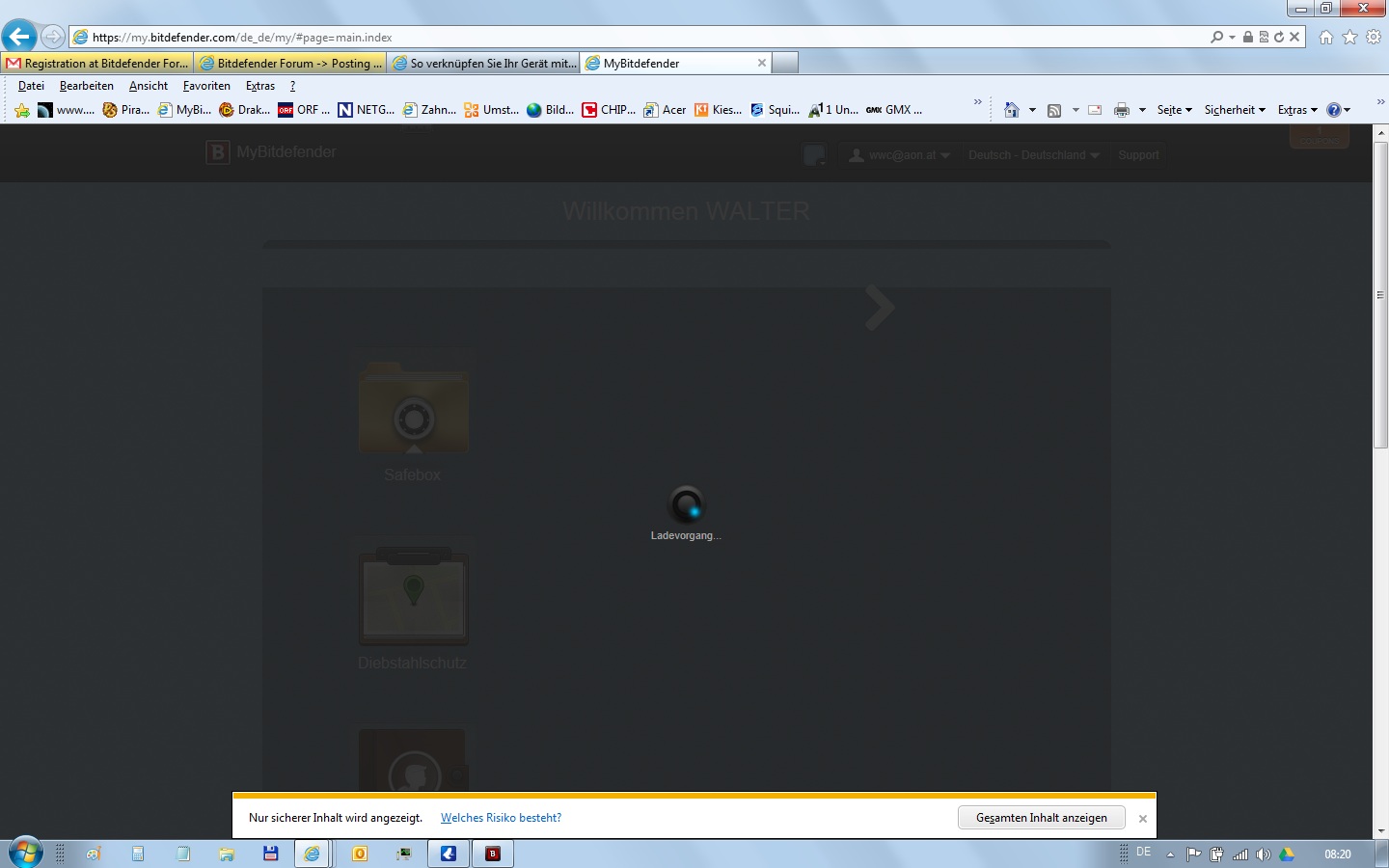This screenshot has width=1389, height=868.
Task: Click the DE language indicator on taskbar
Action: coord(1144,853)
